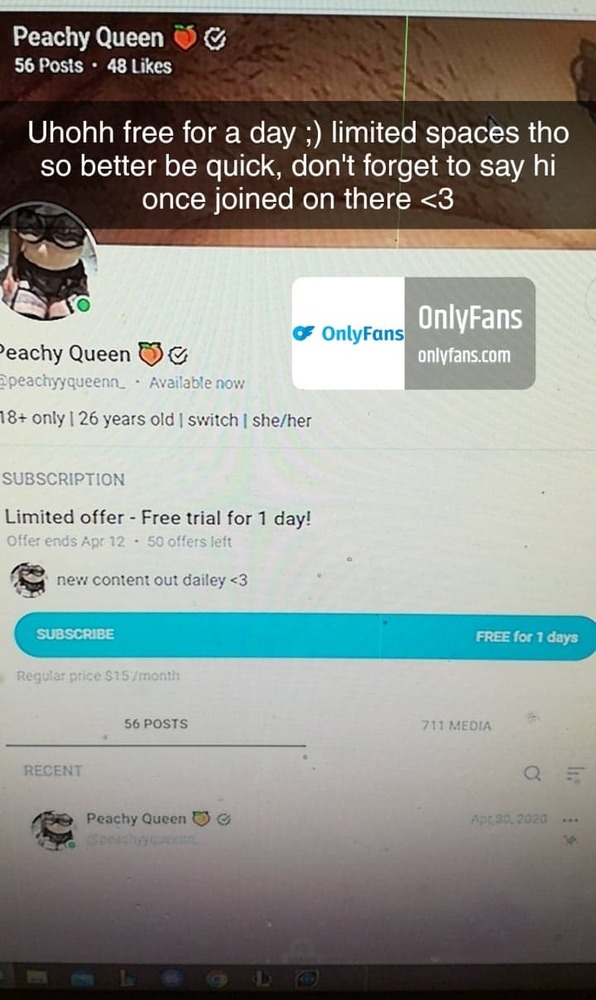
Task: Click the peach emoji in header title
Action: coord(185,38)
